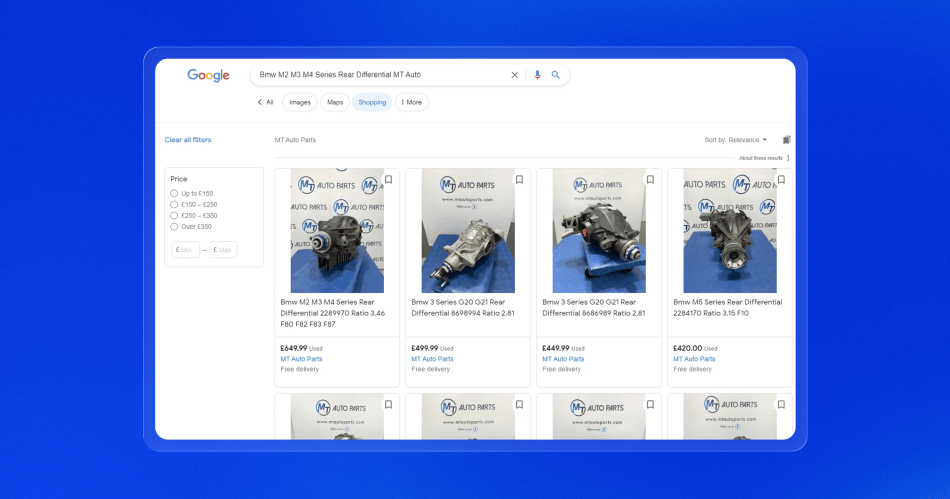Open MT Auto Parts seller link for £420.00 item
Screen dimensions: 950x499
click(x=694, y=359)
